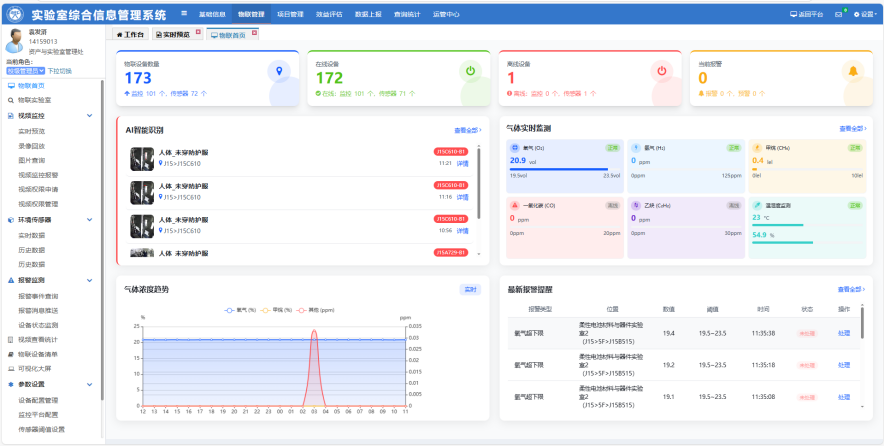Click first AI recognition snapshot thumbnail
Screen dimensions: 884x446
[142, 159]
